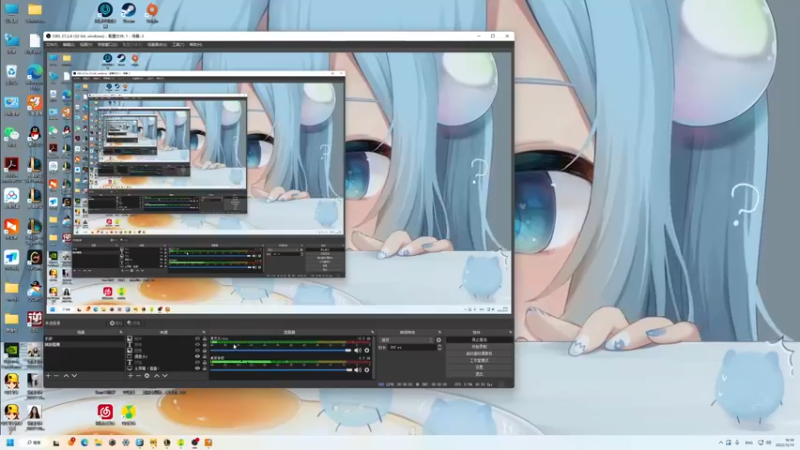Move the selected scene up in Scenes panel
The height and width of the screenshot is (450, 800).
(66, 376)
